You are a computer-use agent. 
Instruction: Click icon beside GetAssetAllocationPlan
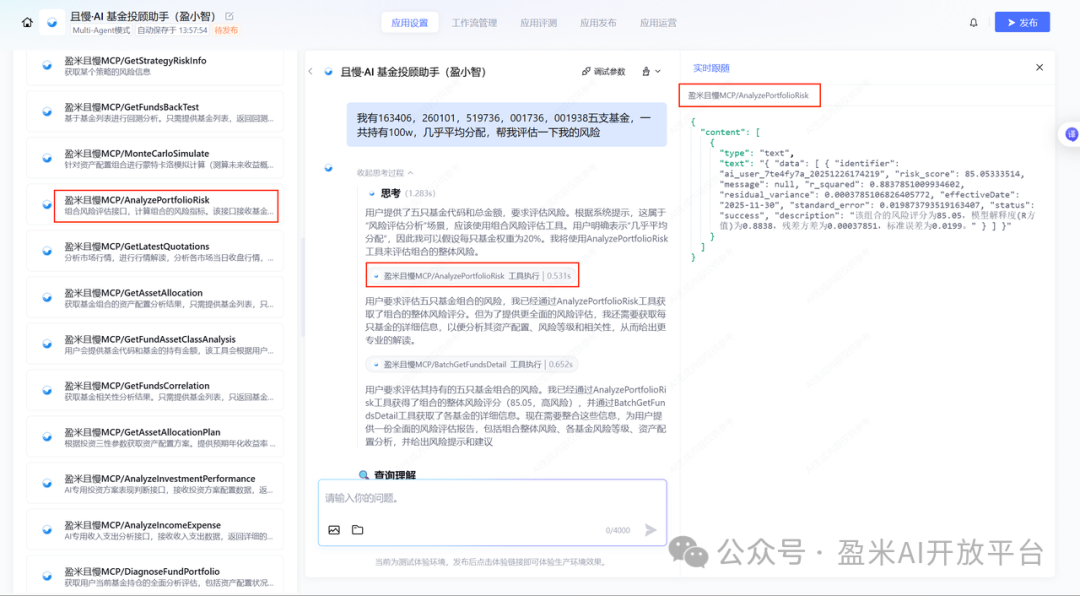point(47,436)
